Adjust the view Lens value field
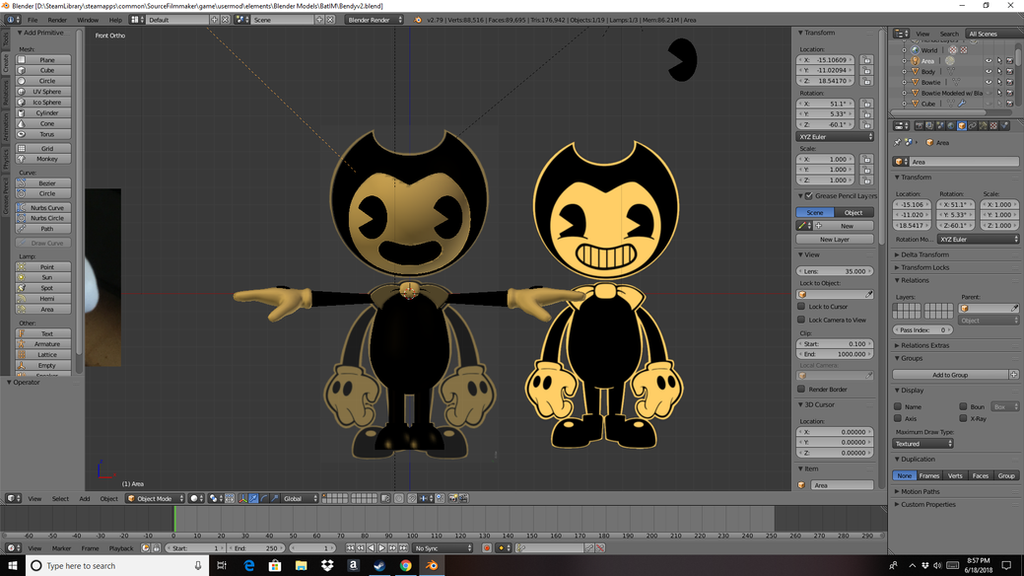The image size is (1024, 576). [x=835, y=271]
